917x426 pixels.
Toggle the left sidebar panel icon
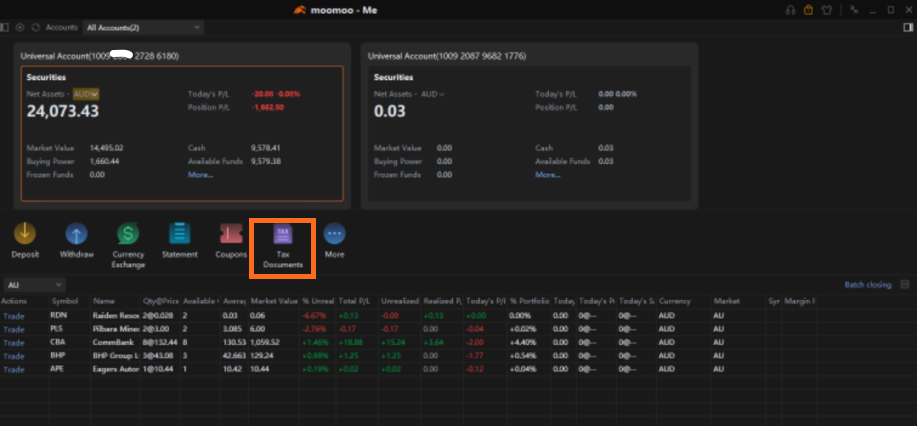point(5,27)
